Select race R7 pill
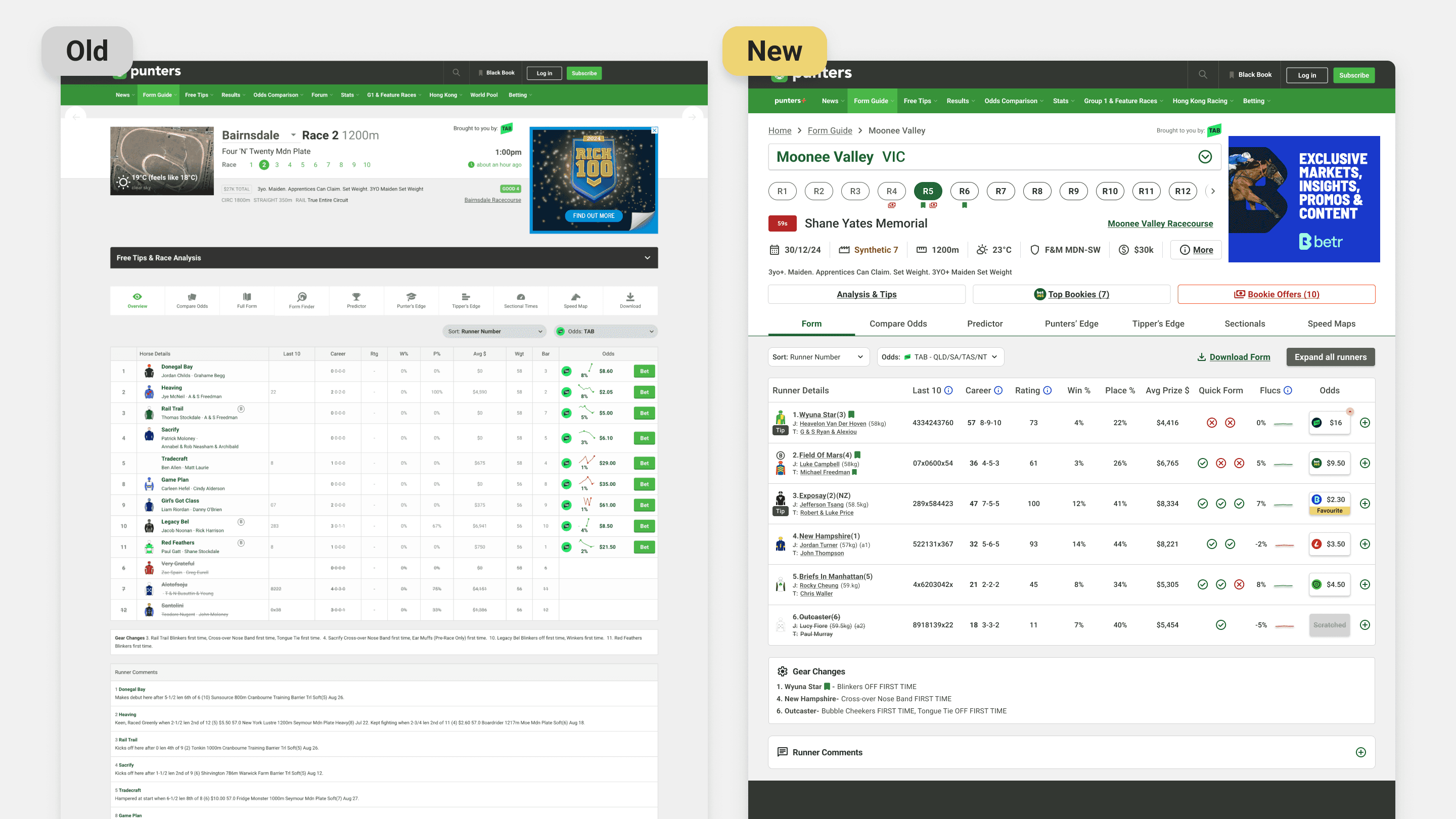 click(1000, 191)
